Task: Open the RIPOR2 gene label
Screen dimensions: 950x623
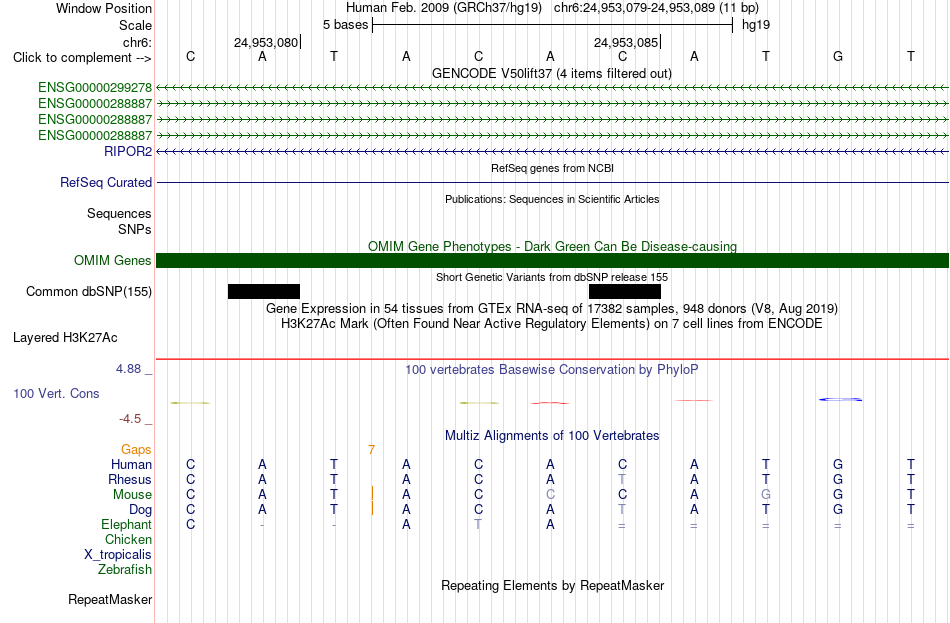Action: coord(128,151)
